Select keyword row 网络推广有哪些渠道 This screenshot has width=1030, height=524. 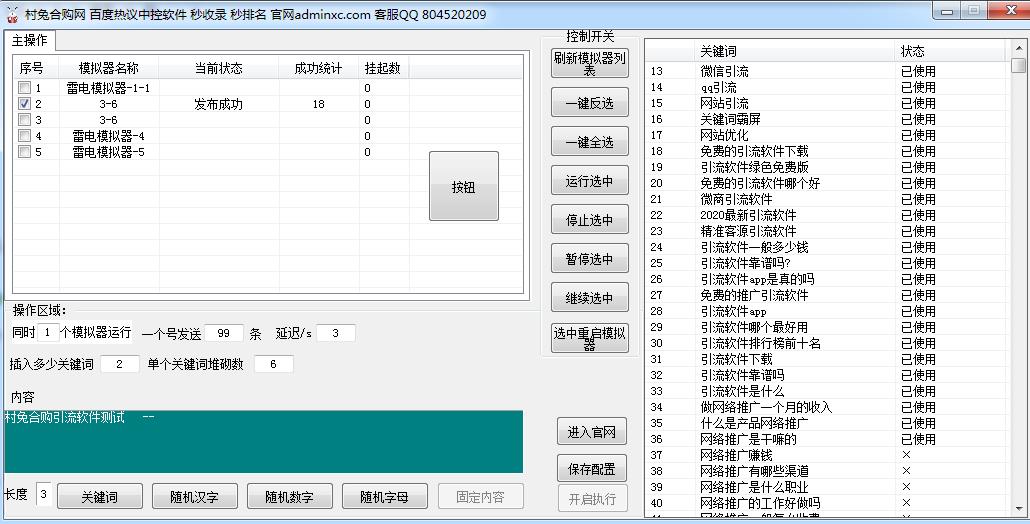pos(826,471)
